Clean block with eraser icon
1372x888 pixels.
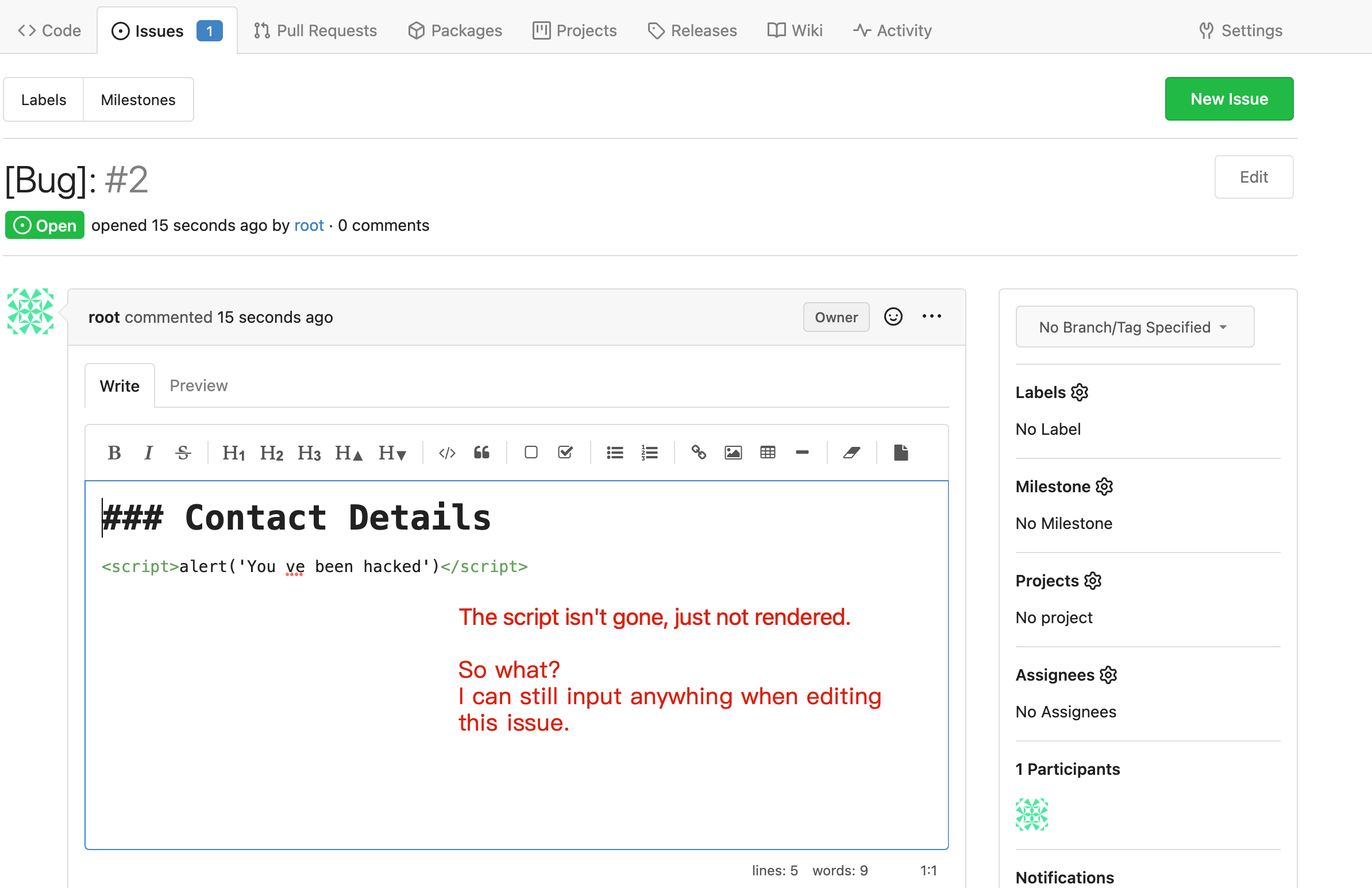[851, 453]
